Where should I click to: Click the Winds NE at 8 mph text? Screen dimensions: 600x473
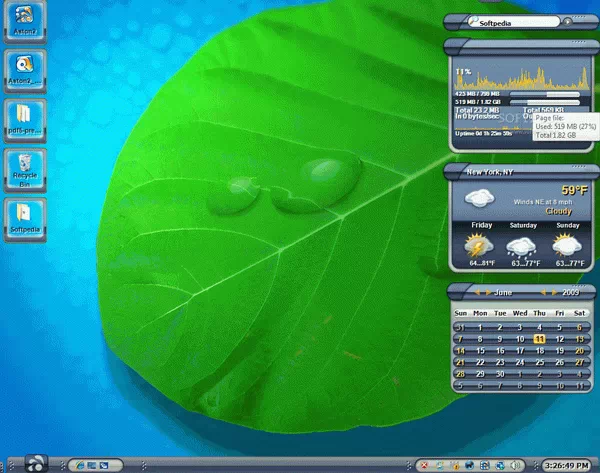pos(543,202)
